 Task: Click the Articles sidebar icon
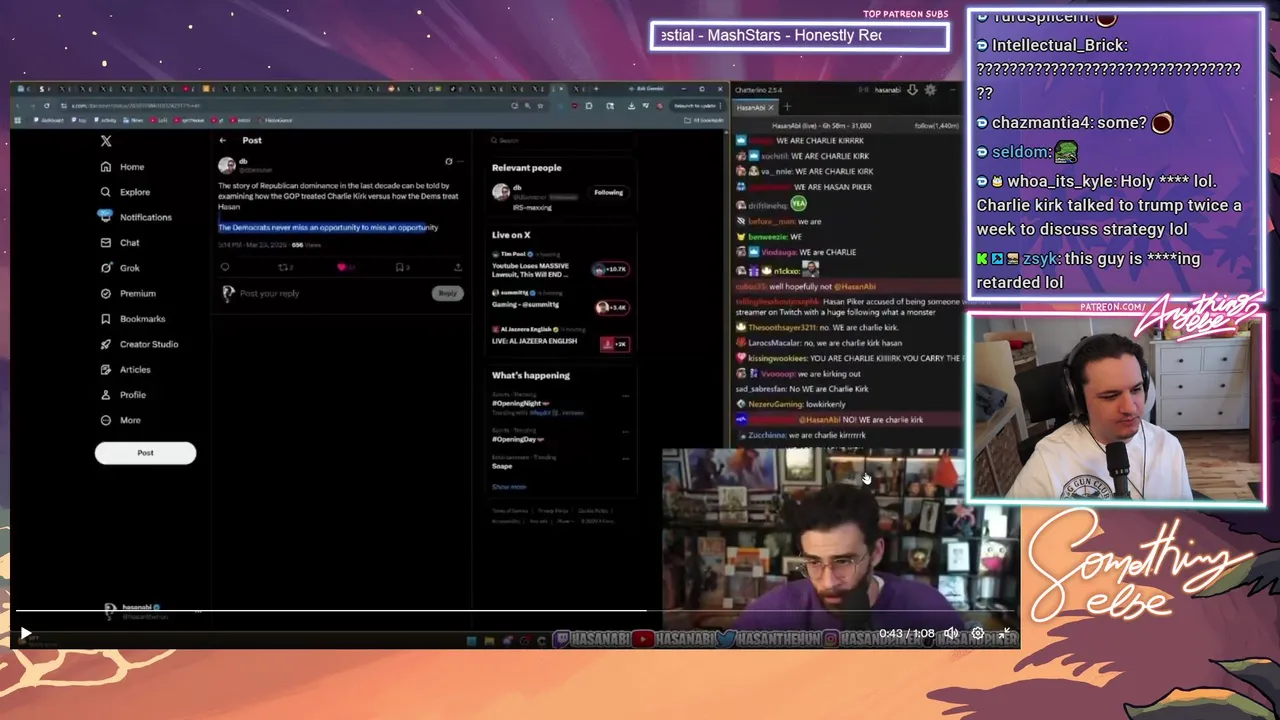pos(106,370)
